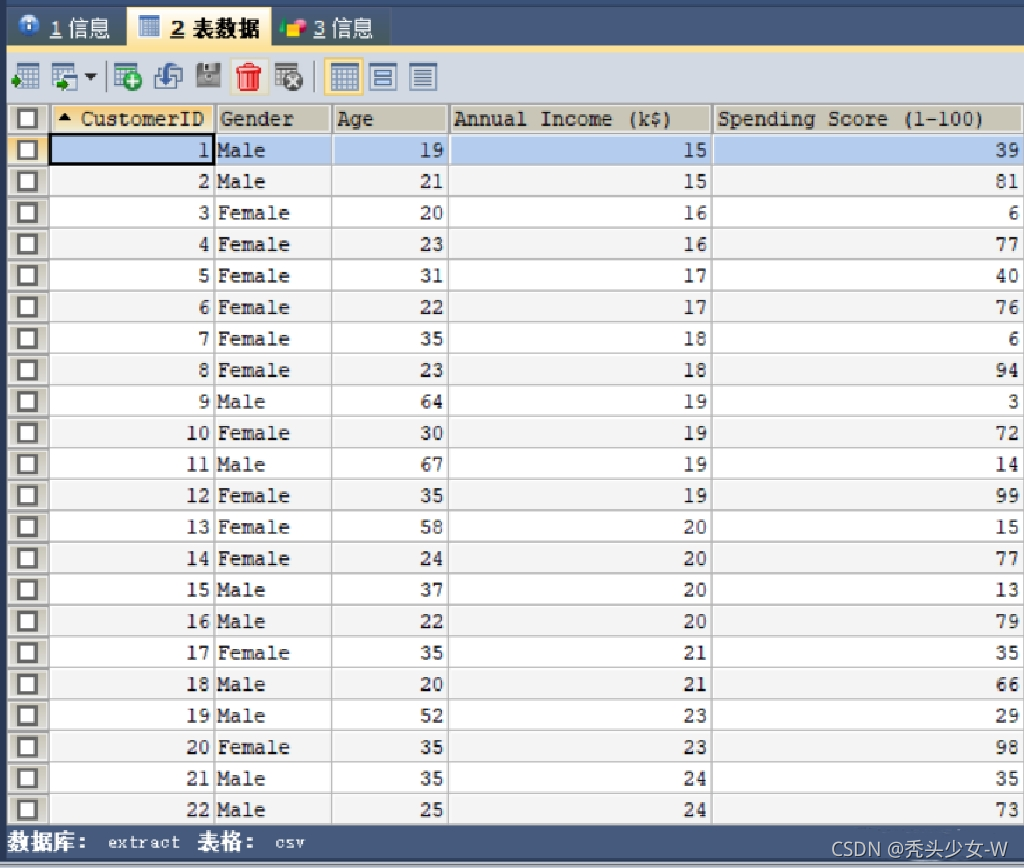
Task: Select the Gender cell of CustomerID 21
Action: [x=274, y=779]
